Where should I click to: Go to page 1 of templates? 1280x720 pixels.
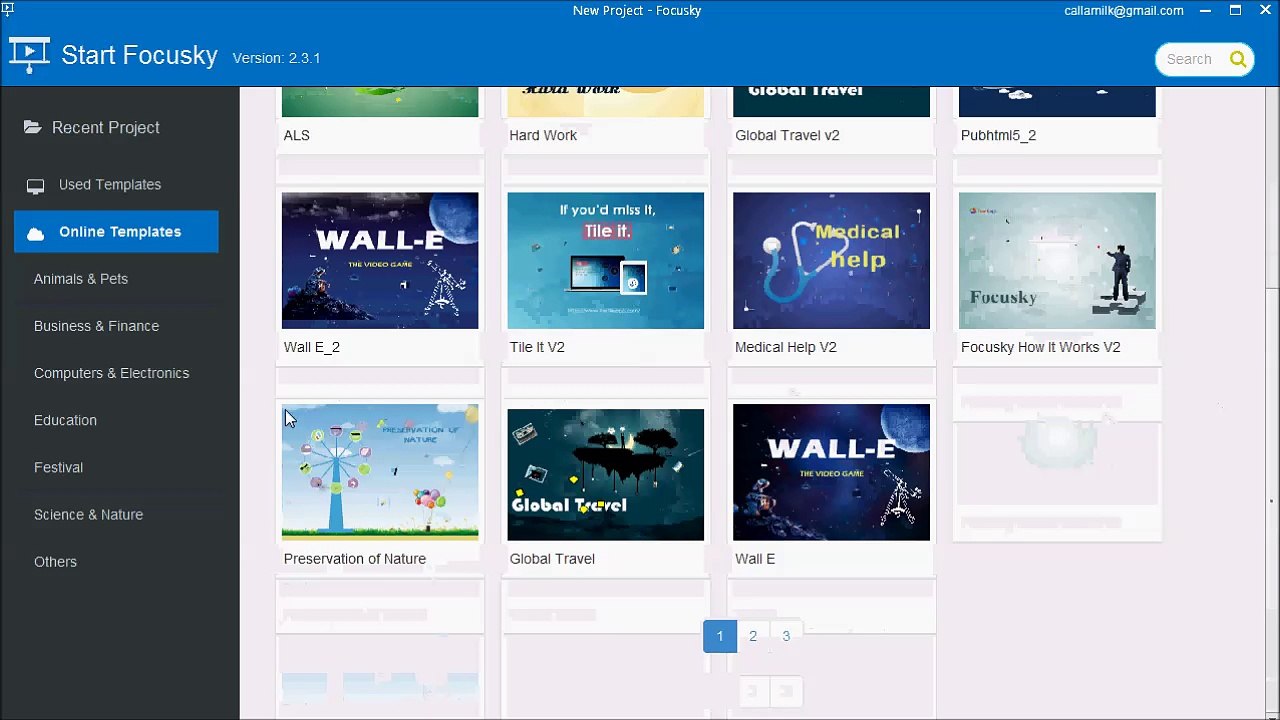720,636
